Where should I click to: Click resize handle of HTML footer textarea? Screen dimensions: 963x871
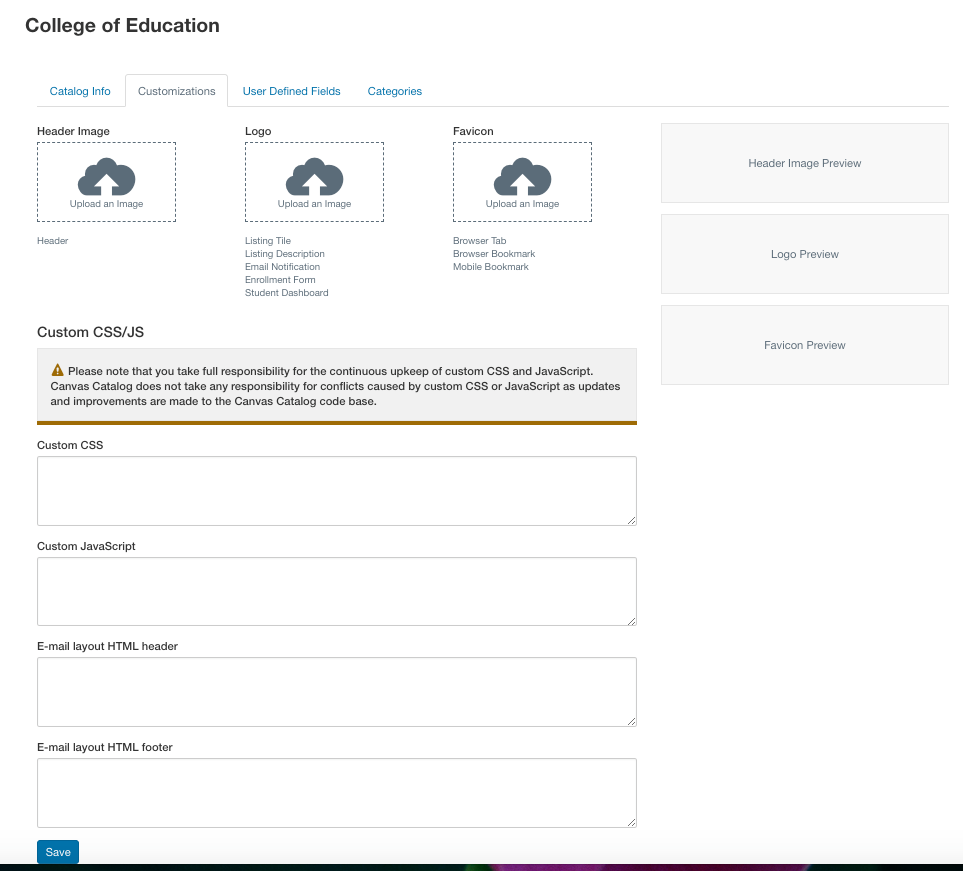[x=631, y=821]
